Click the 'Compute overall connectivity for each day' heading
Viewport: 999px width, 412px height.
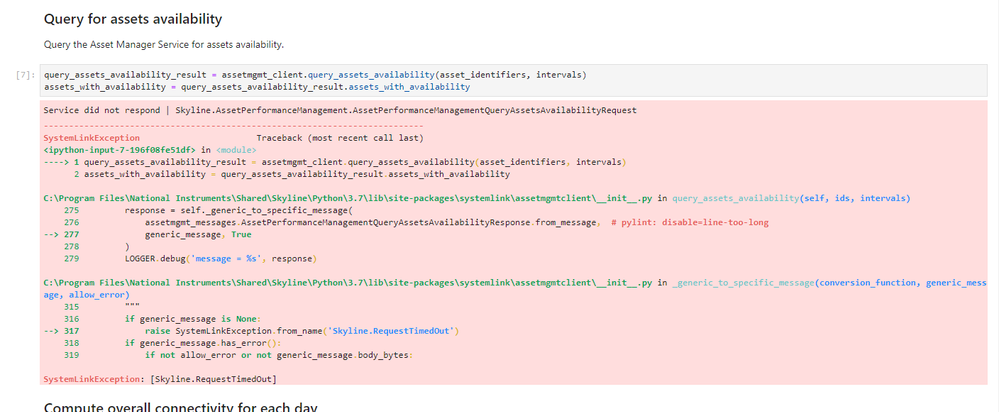180,407
